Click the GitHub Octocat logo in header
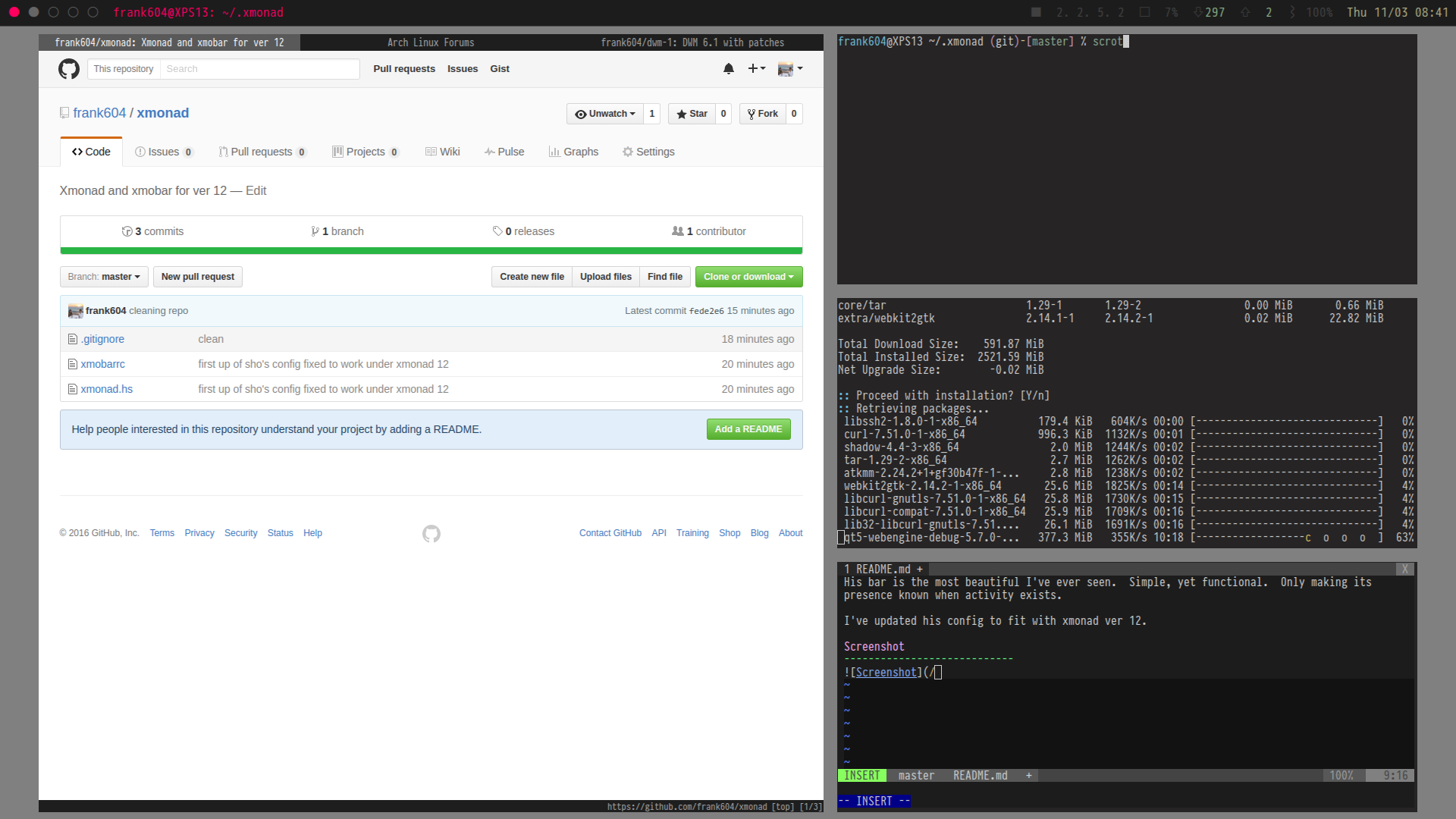 pos(69,69)
